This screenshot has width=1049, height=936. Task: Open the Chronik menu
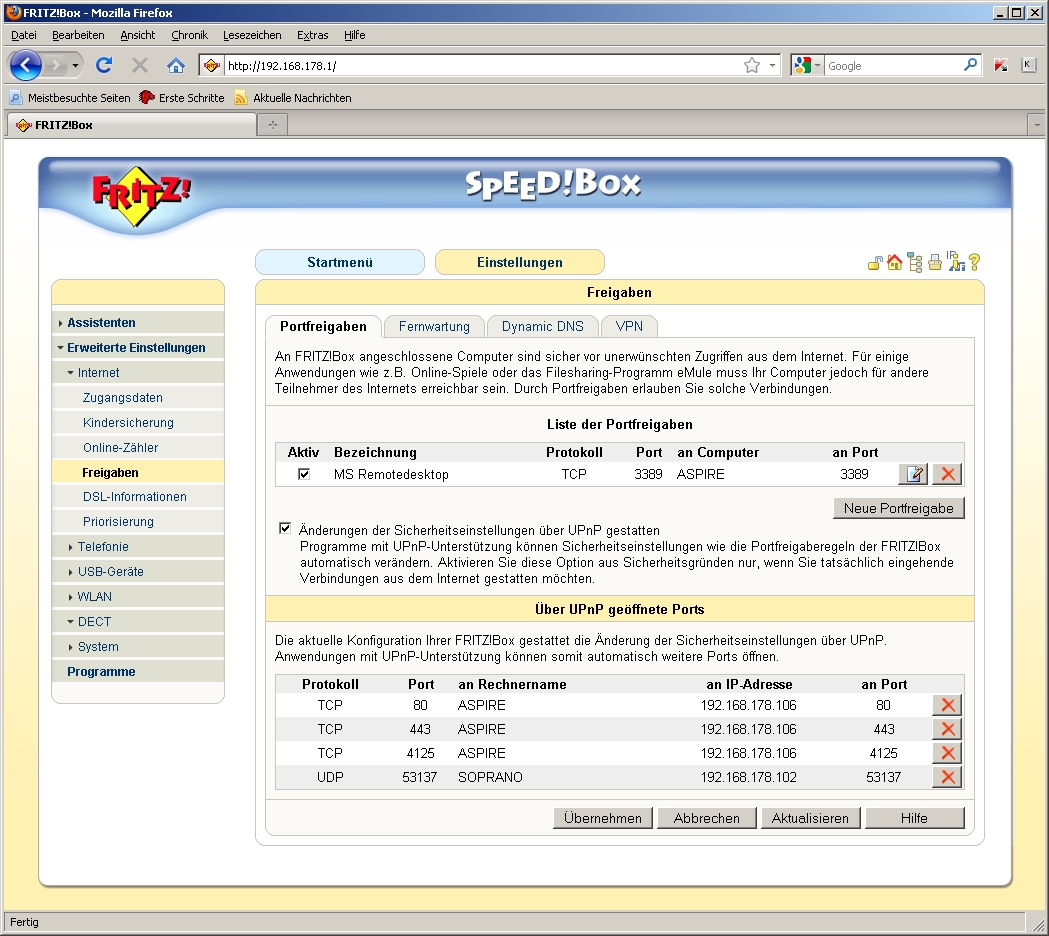189,35
